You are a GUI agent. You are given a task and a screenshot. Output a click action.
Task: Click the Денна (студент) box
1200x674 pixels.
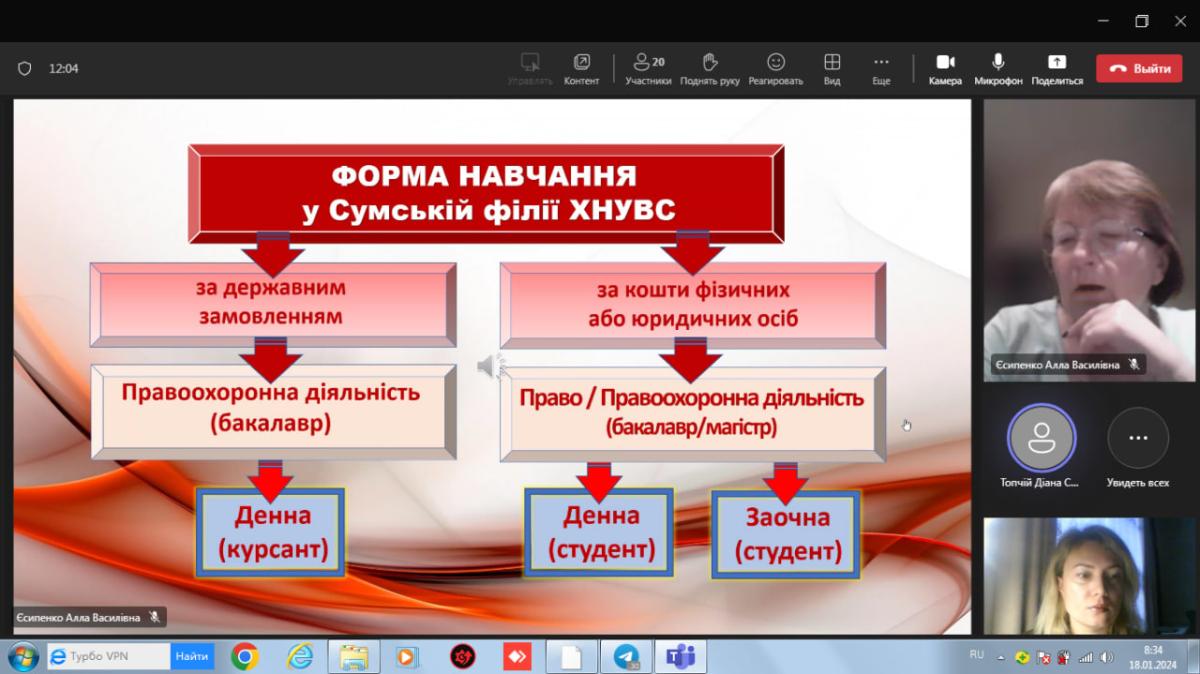601,532
